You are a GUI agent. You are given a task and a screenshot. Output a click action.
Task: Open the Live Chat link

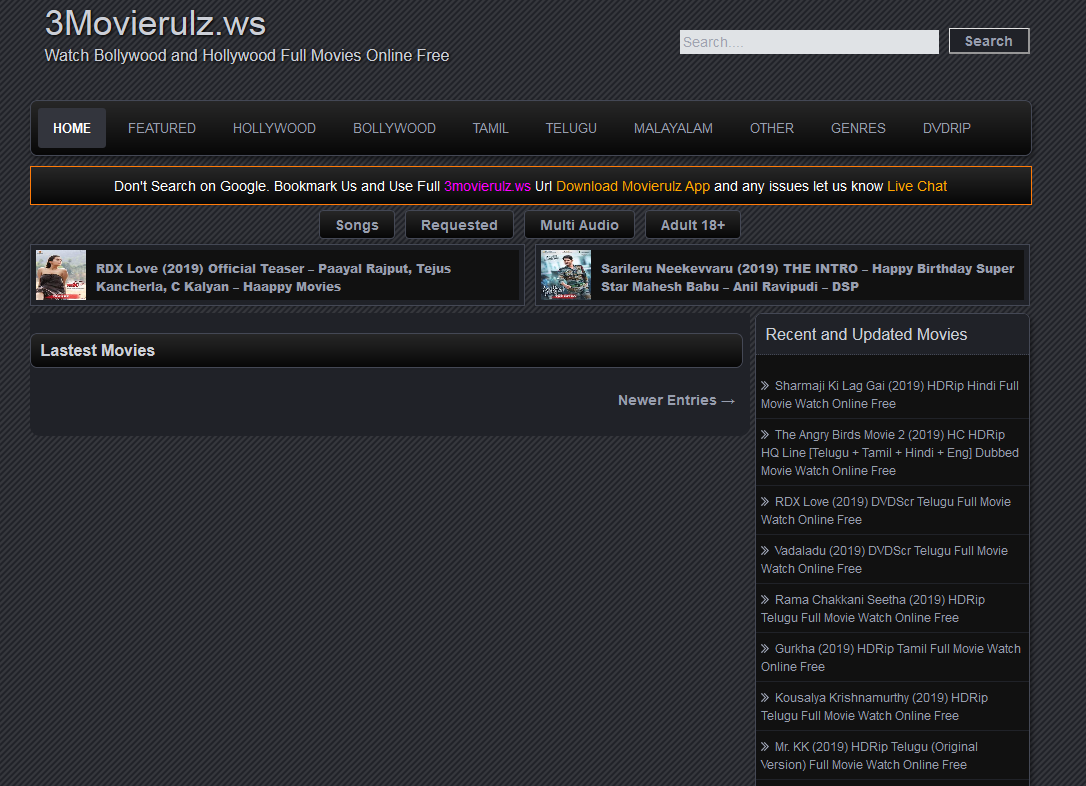pos(916,186)
